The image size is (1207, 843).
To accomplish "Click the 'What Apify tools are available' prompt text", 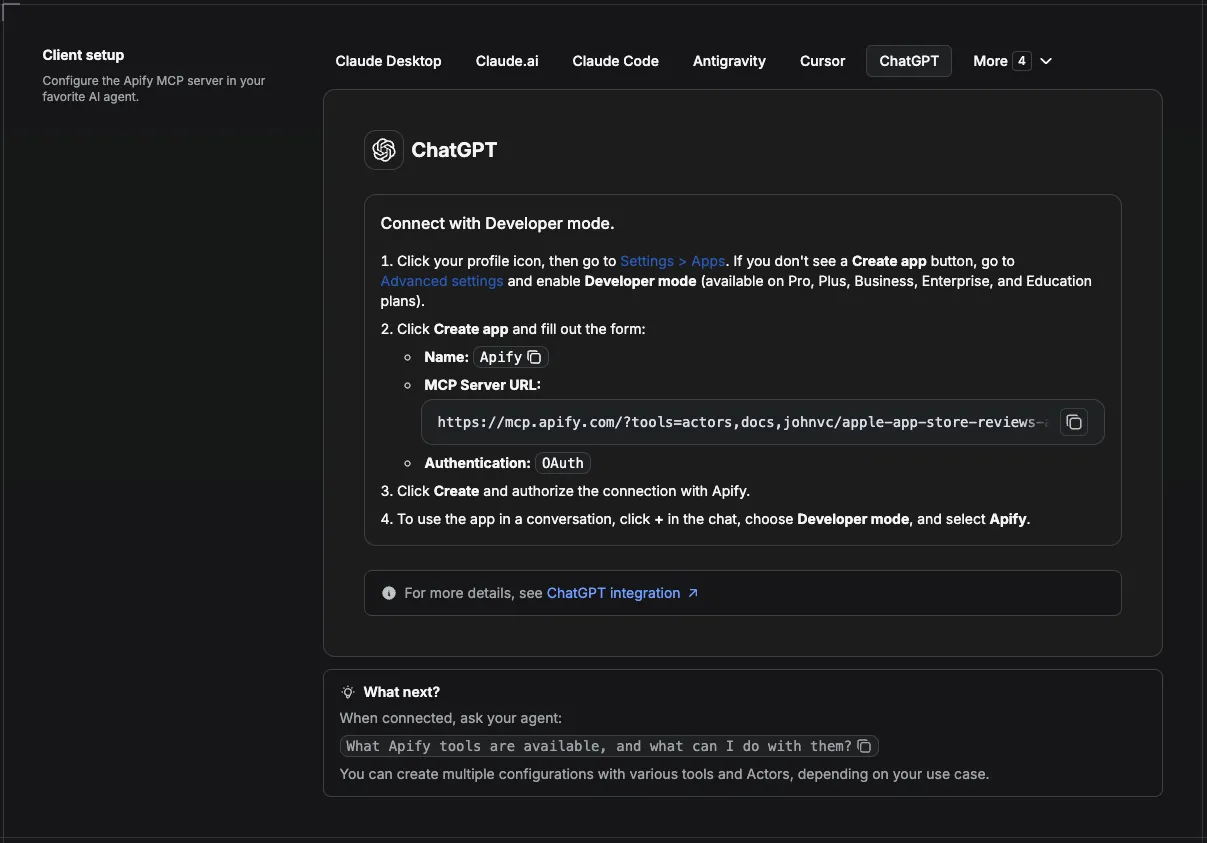I will coord(598,746).
